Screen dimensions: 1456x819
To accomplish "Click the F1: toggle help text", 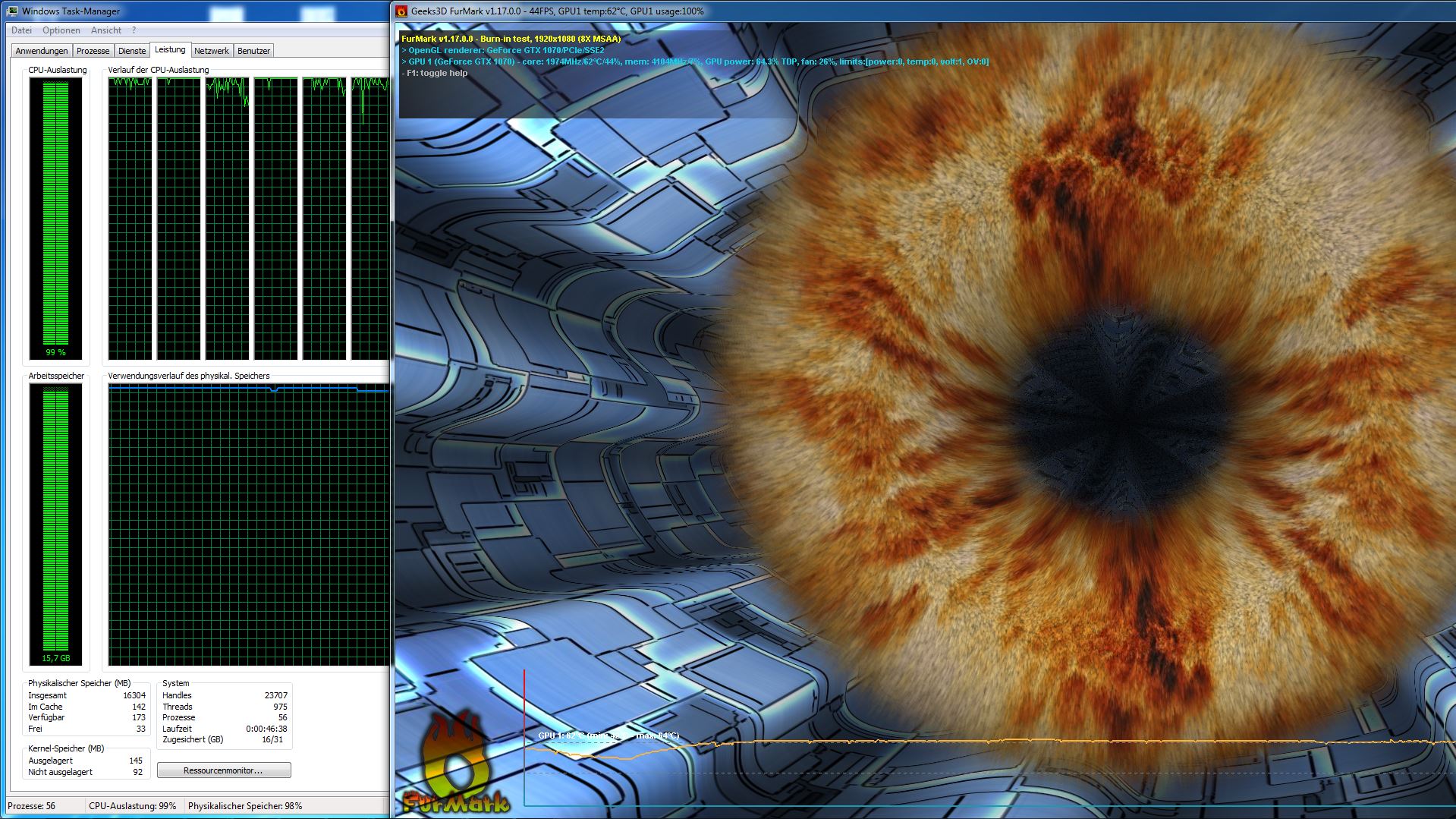I will (434, 73).
